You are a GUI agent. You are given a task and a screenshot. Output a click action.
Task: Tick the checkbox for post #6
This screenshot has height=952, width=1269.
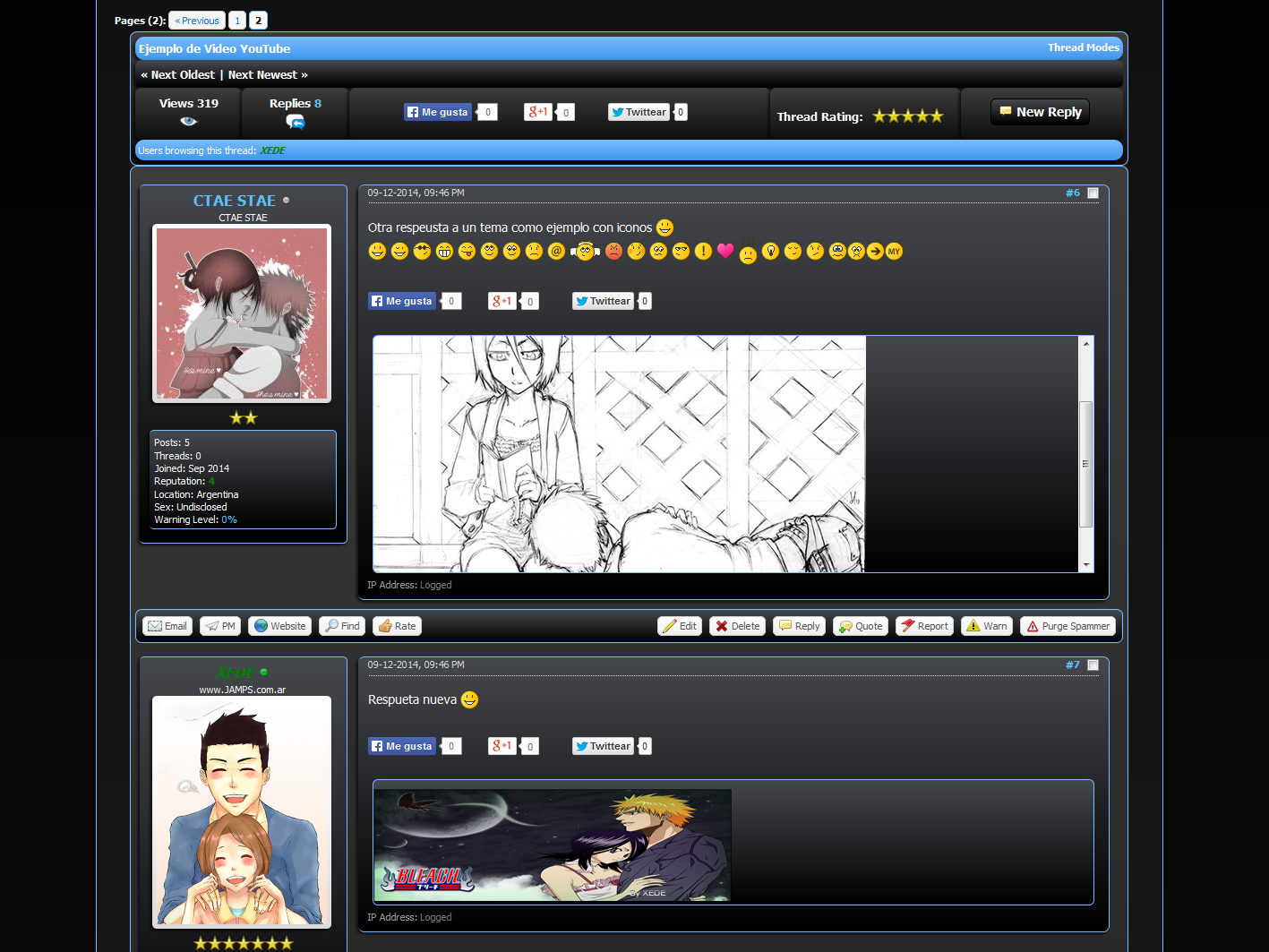[x=1093, y=193]
